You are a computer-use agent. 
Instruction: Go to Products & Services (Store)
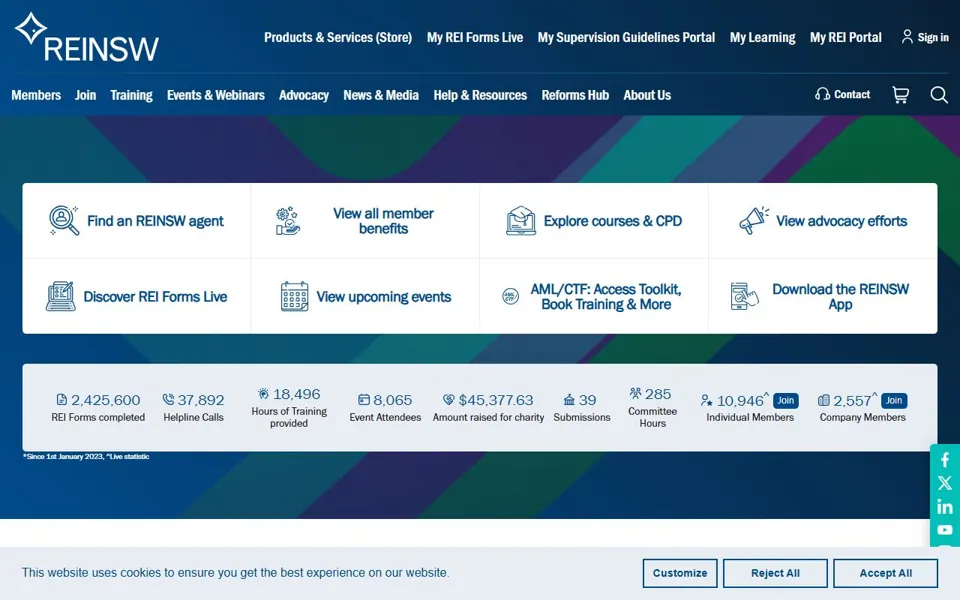coord(338,37)
